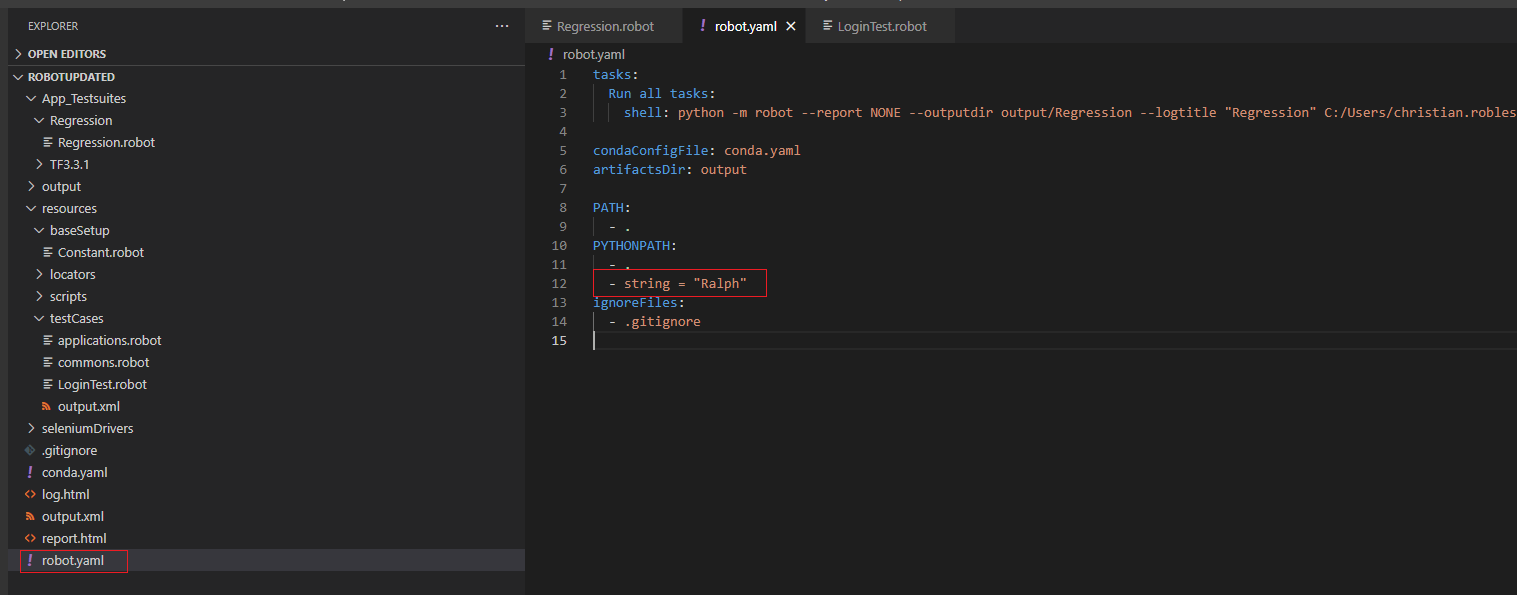The image size is (1517, 595).
Task: Collapse the resources folder
Action: click(x=69, y=208)
